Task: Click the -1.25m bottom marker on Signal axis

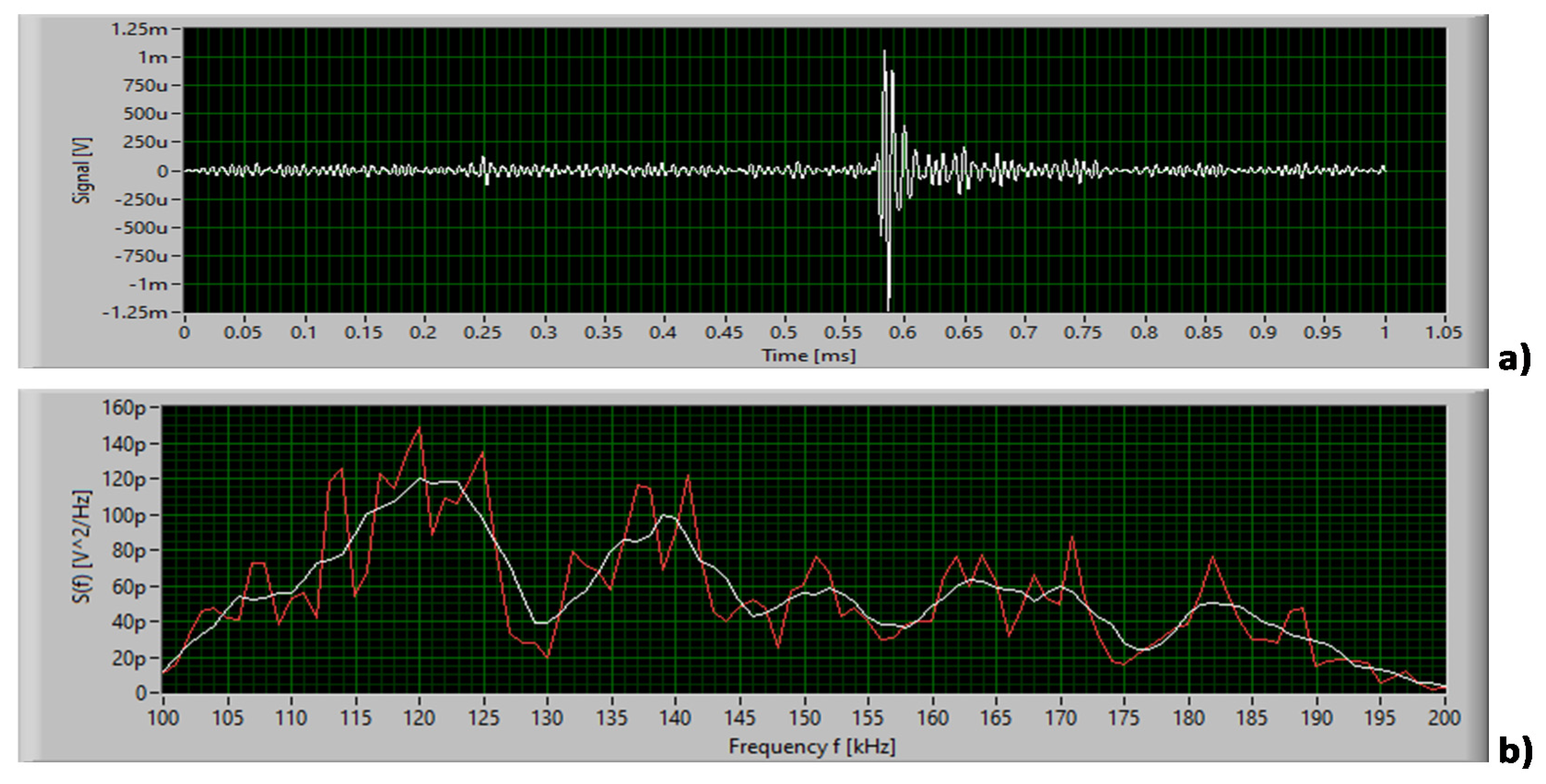Action: [x=135, y=312]
